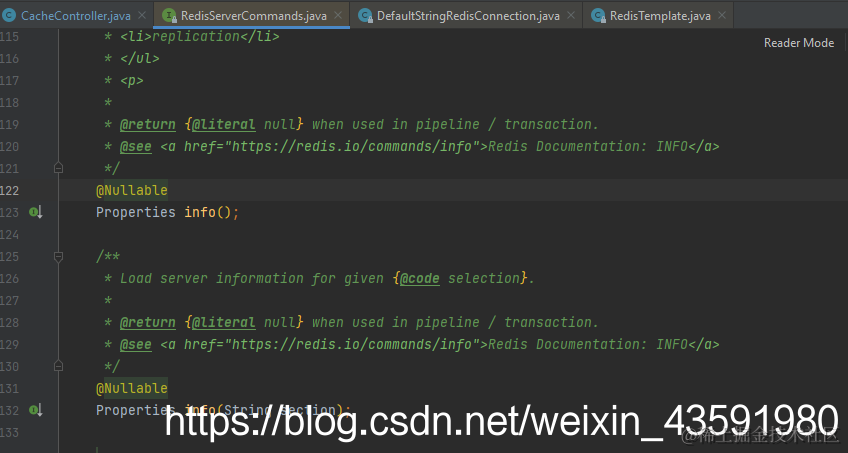Click line number 126 in the gutter

9,278
